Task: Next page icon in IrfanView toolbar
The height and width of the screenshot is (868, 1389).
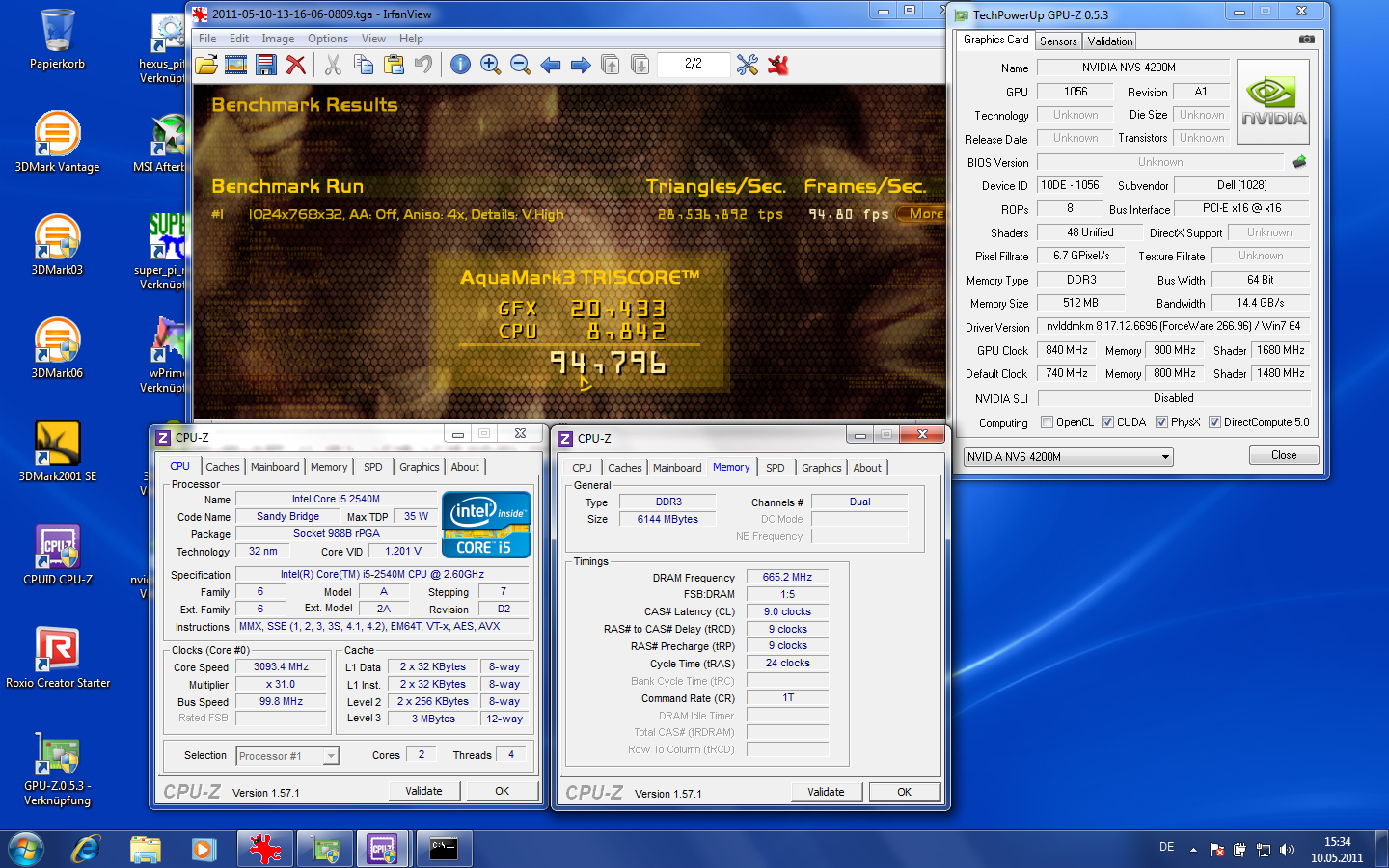Action: [640, 65]
